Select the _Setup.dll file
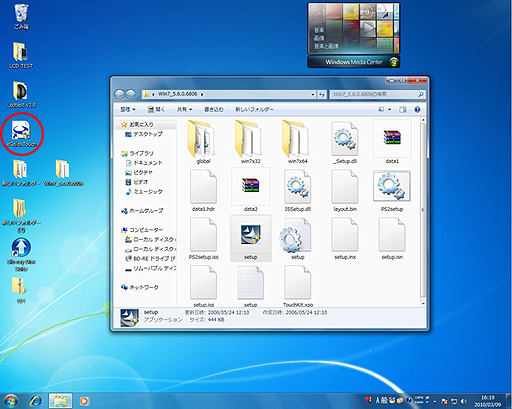512x409 pixels. coord(345,142)
